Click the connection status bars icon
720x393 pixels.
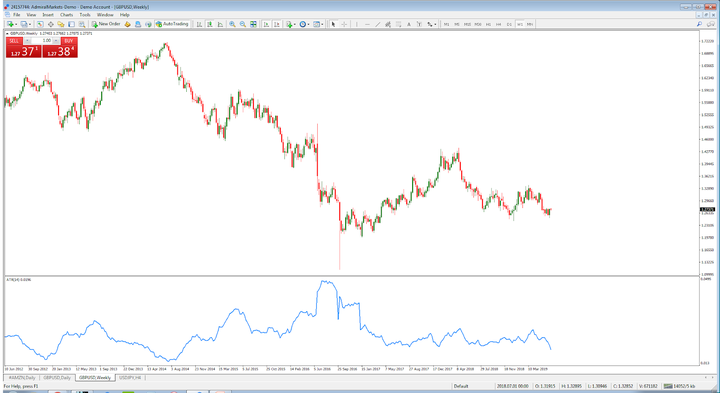coord(668,386)
